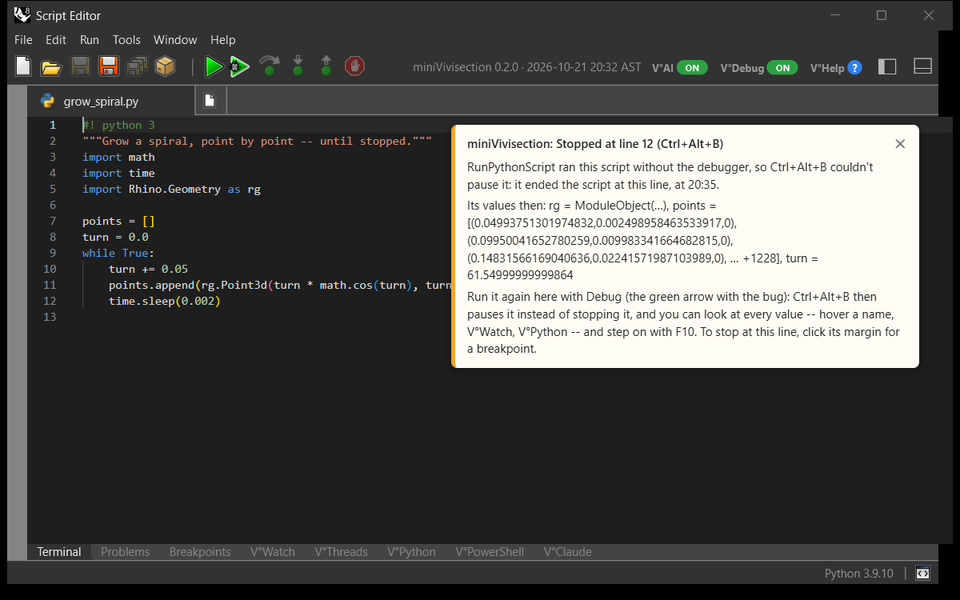Open the V°Threads tab
Viewport: 960px width, 600px height.
tap(341, 552)
